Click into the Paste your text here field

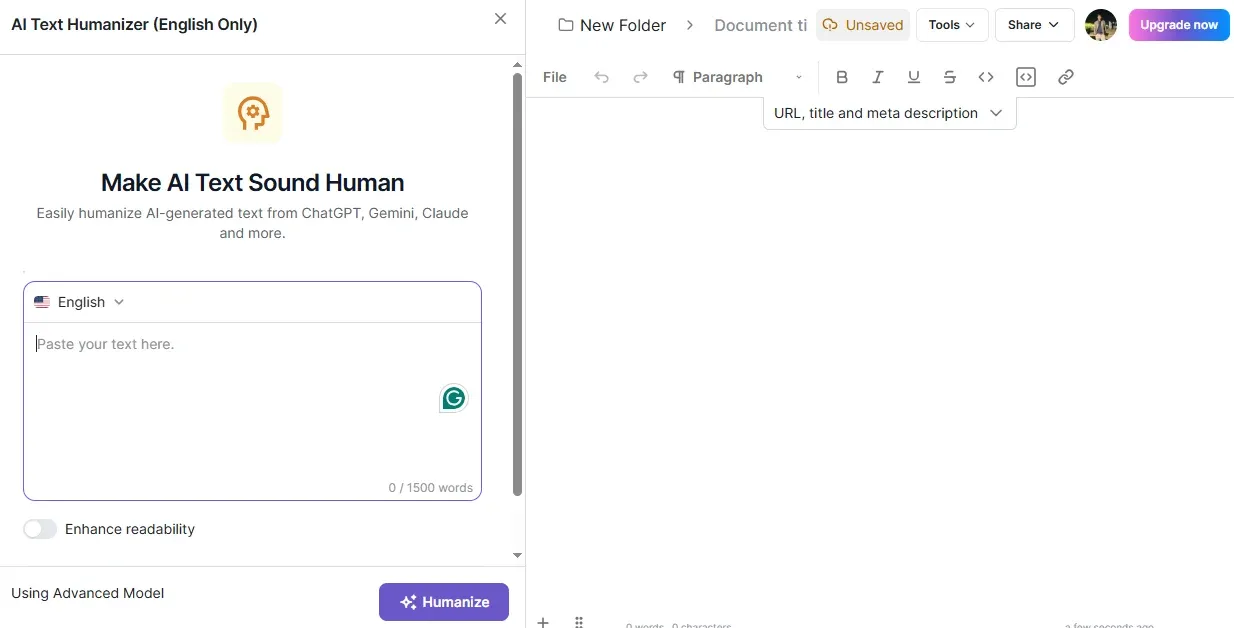coord(252,411)
